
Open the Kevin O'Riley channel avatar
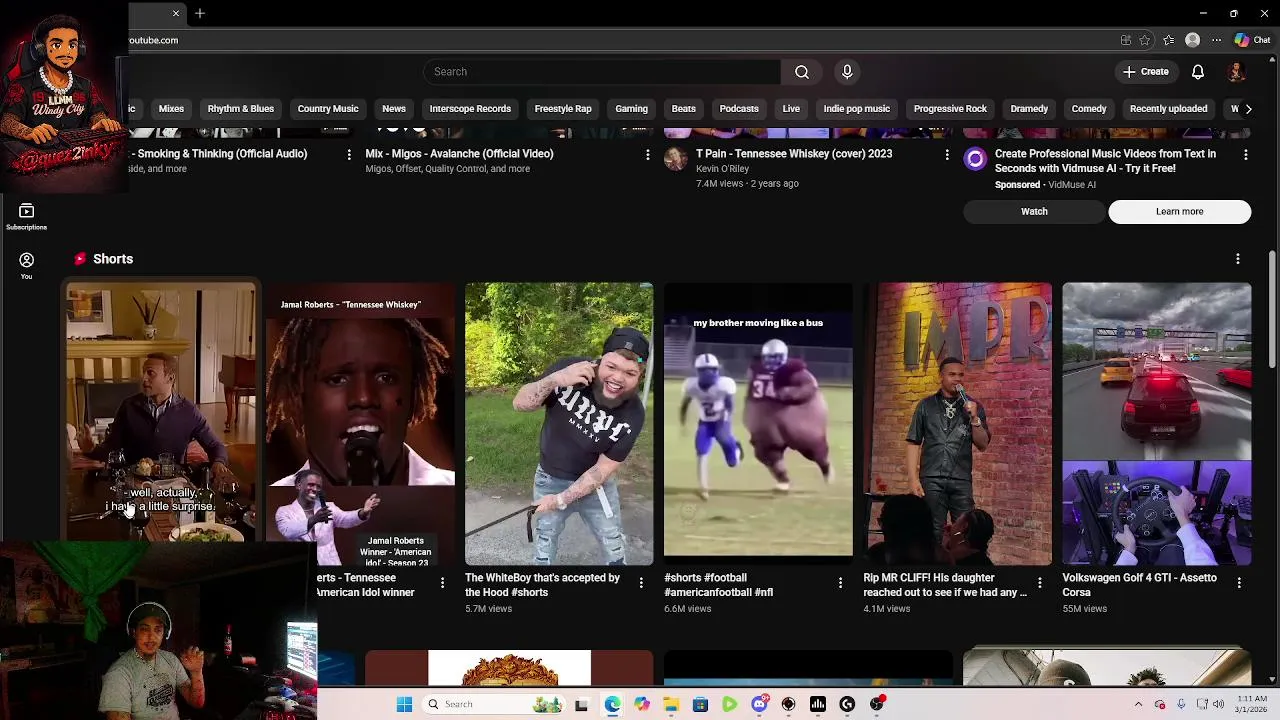pos(676,159)
